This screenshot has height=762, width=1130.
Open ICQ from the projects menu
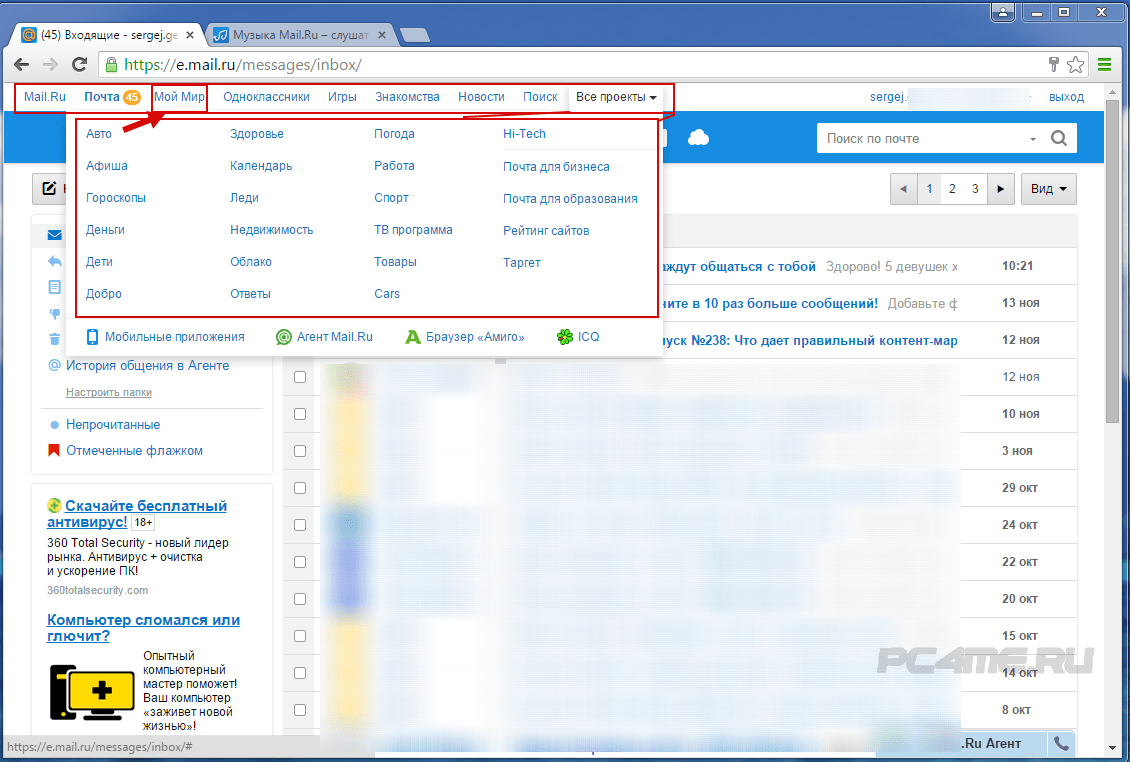point(578,337)
